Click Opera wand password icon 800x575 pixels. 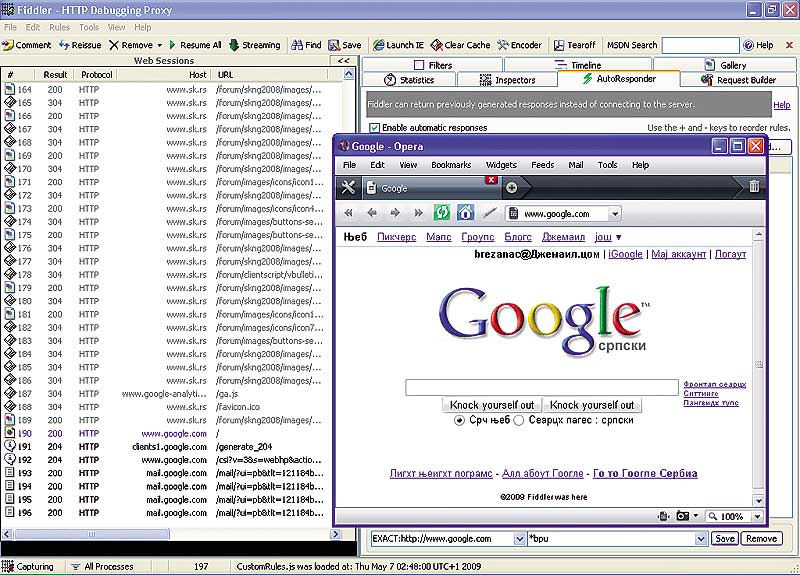click(489, 213)
